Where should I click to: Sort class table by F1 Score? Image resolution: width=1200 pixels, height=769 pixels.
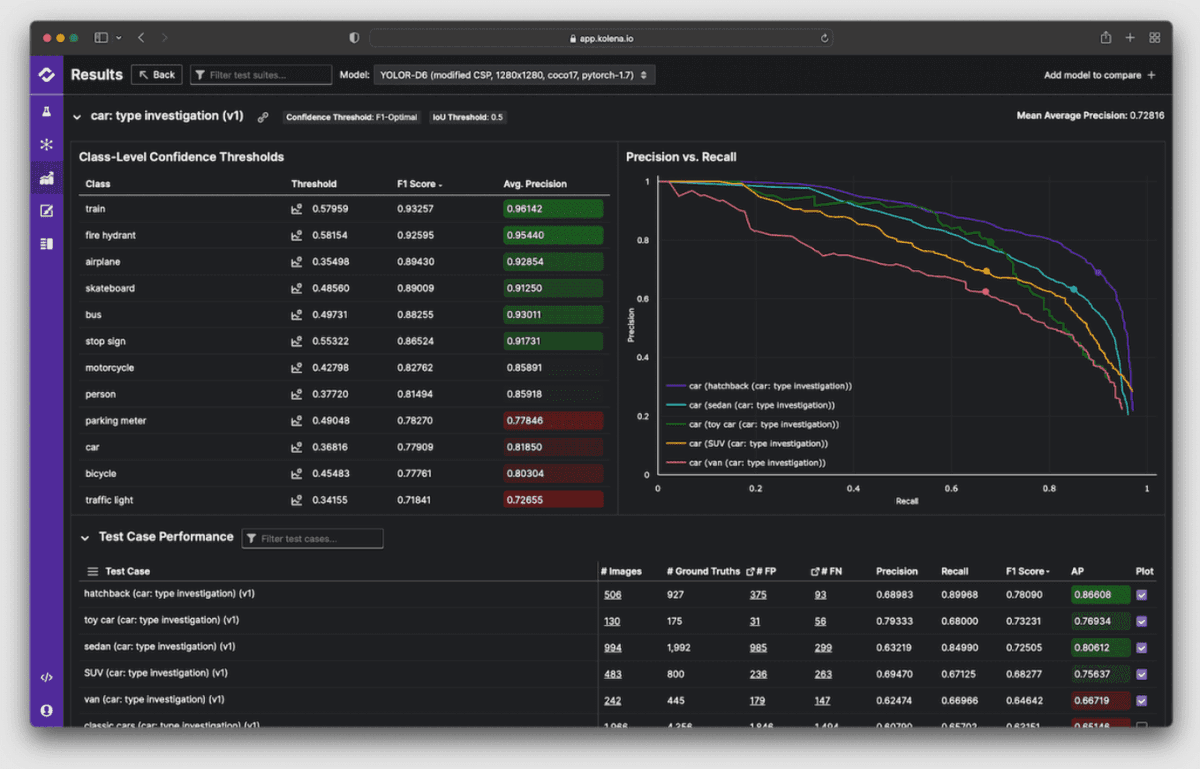(420, 184)
